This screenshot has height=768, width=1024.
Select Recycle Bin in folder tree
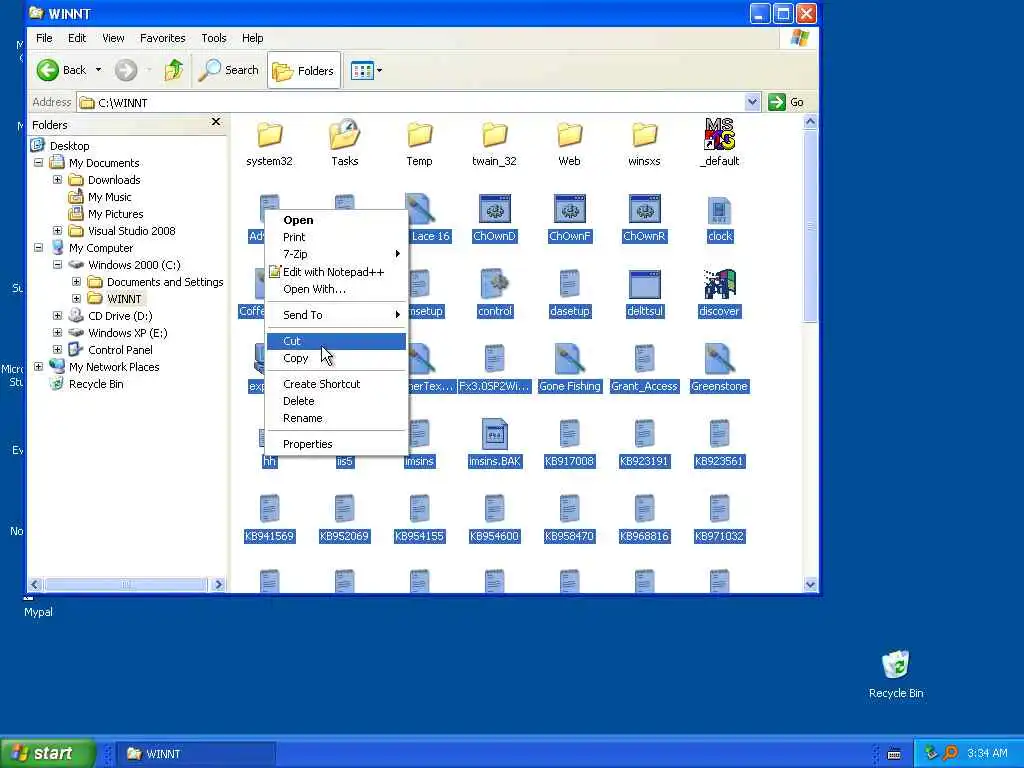tap(96, 383)
